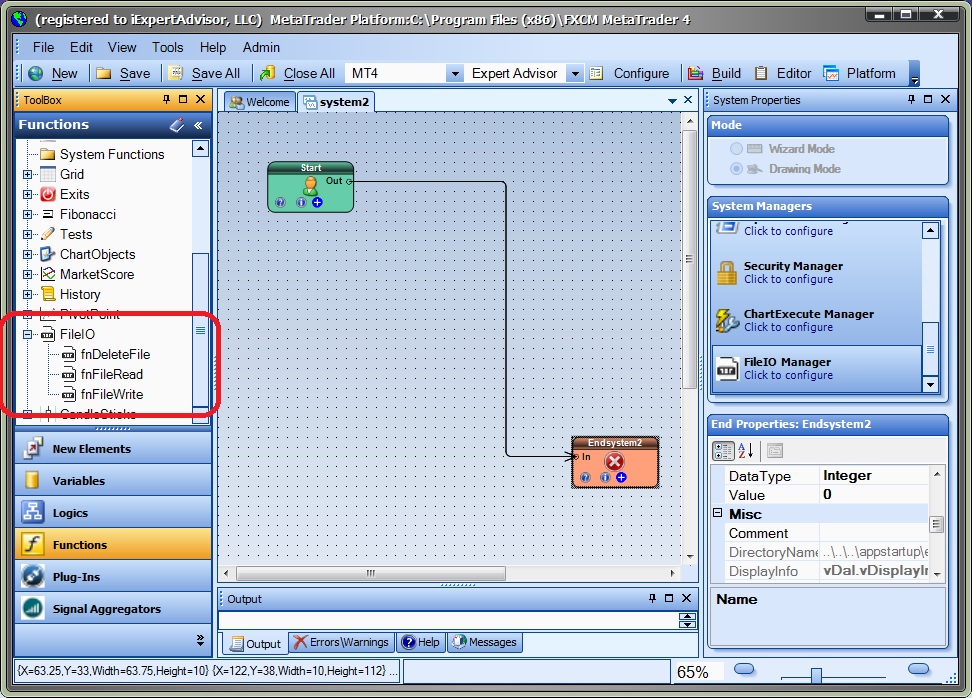Switch to the Errors\Warnings tab
The image size is (972, 698).
pos(341,642)
